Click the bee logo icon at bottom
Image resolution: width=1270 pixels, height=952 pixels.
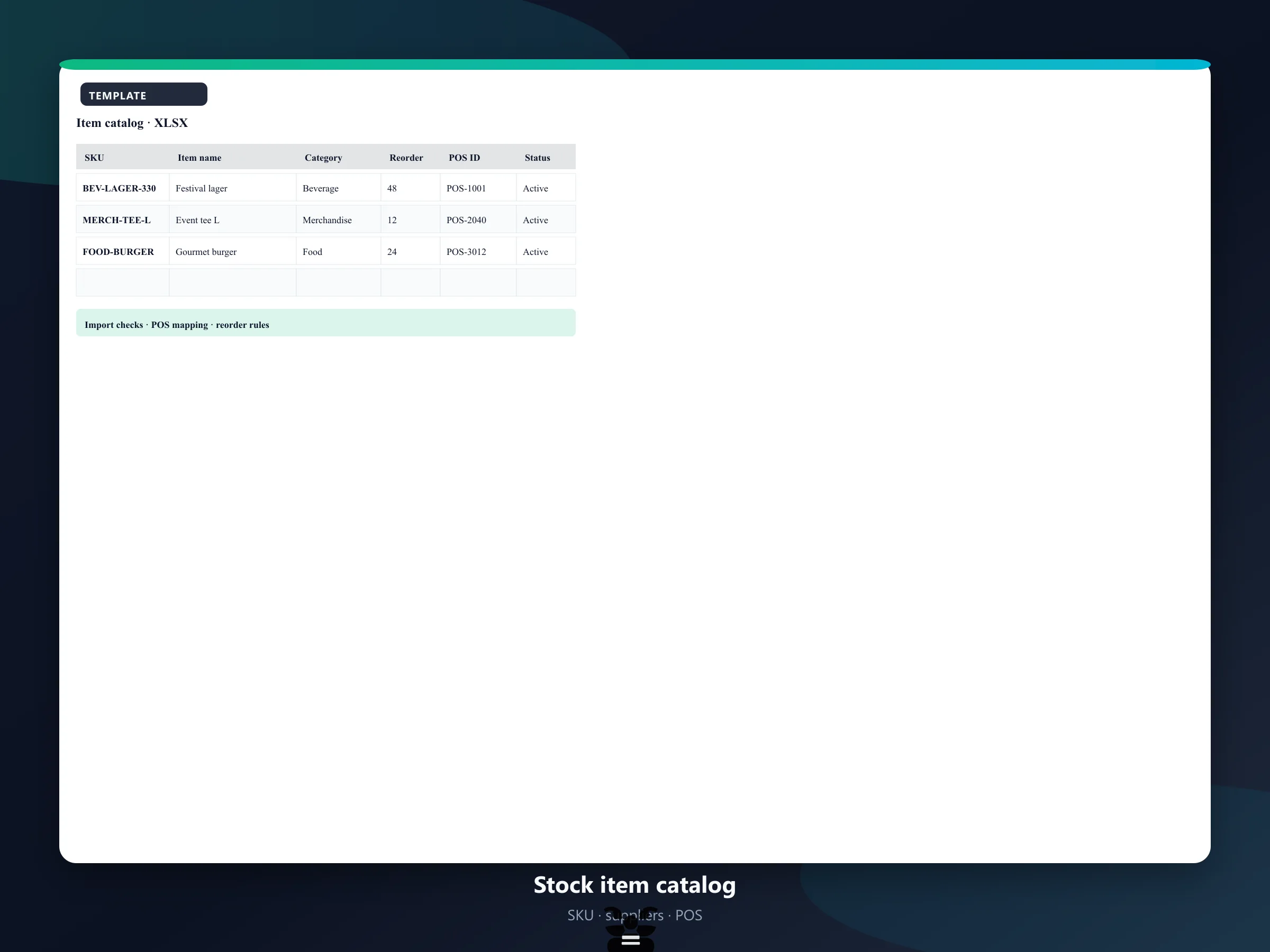point(630,929)
